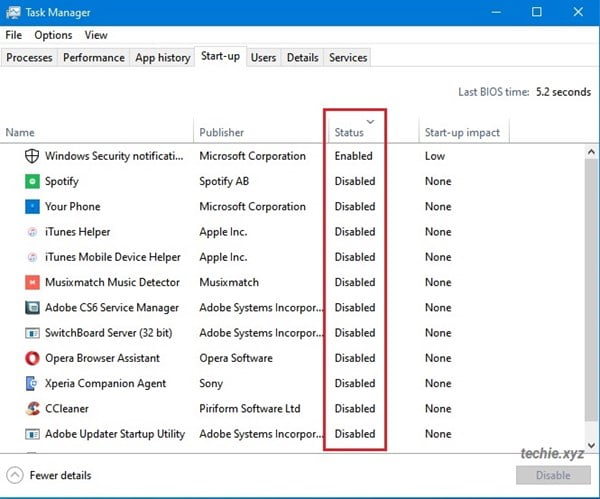Select the Spotify row name
The width and height of the screenshot is (600, 499).
tap(62, 181)
